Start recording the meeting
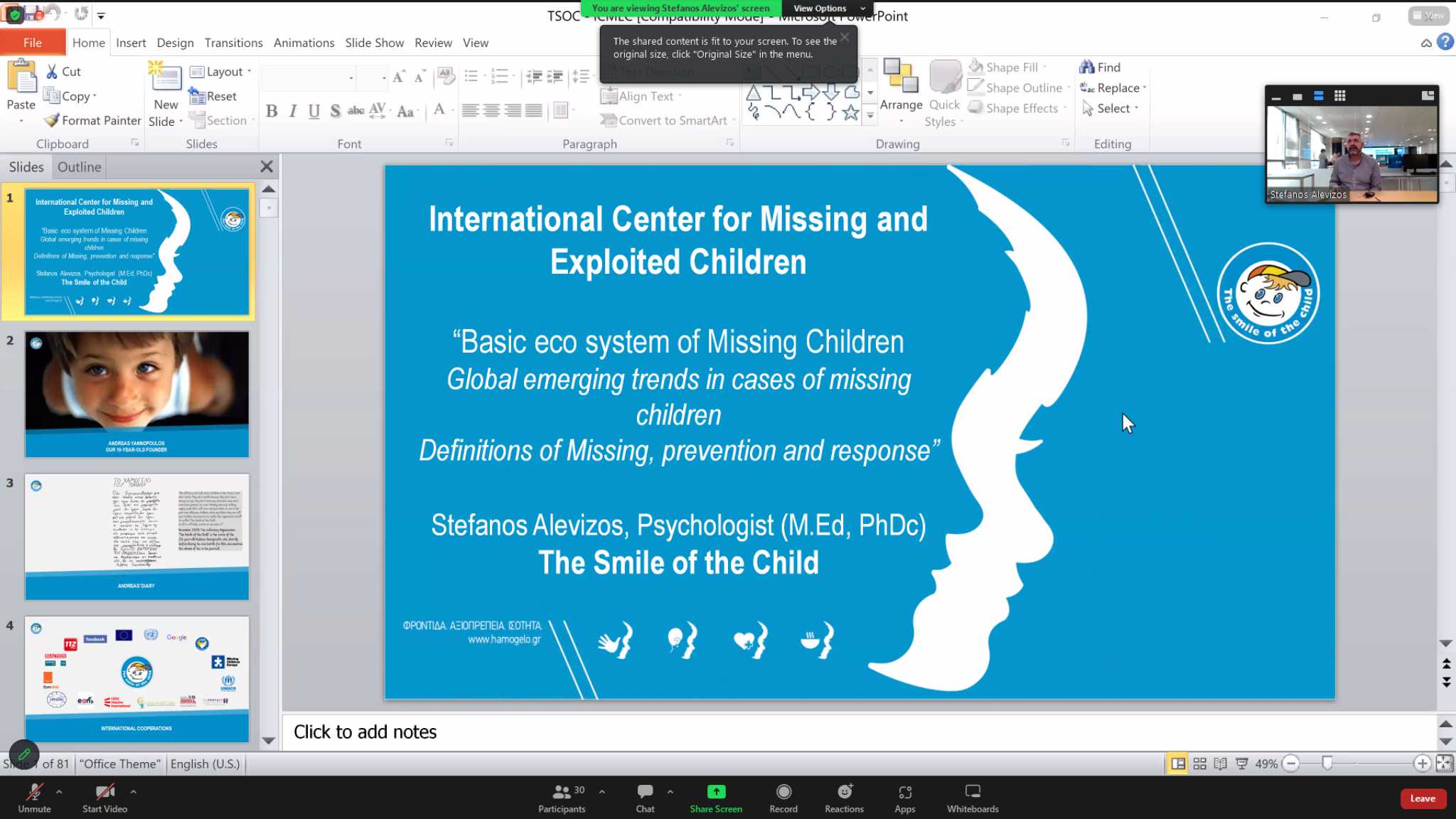 tap(783, 798)
